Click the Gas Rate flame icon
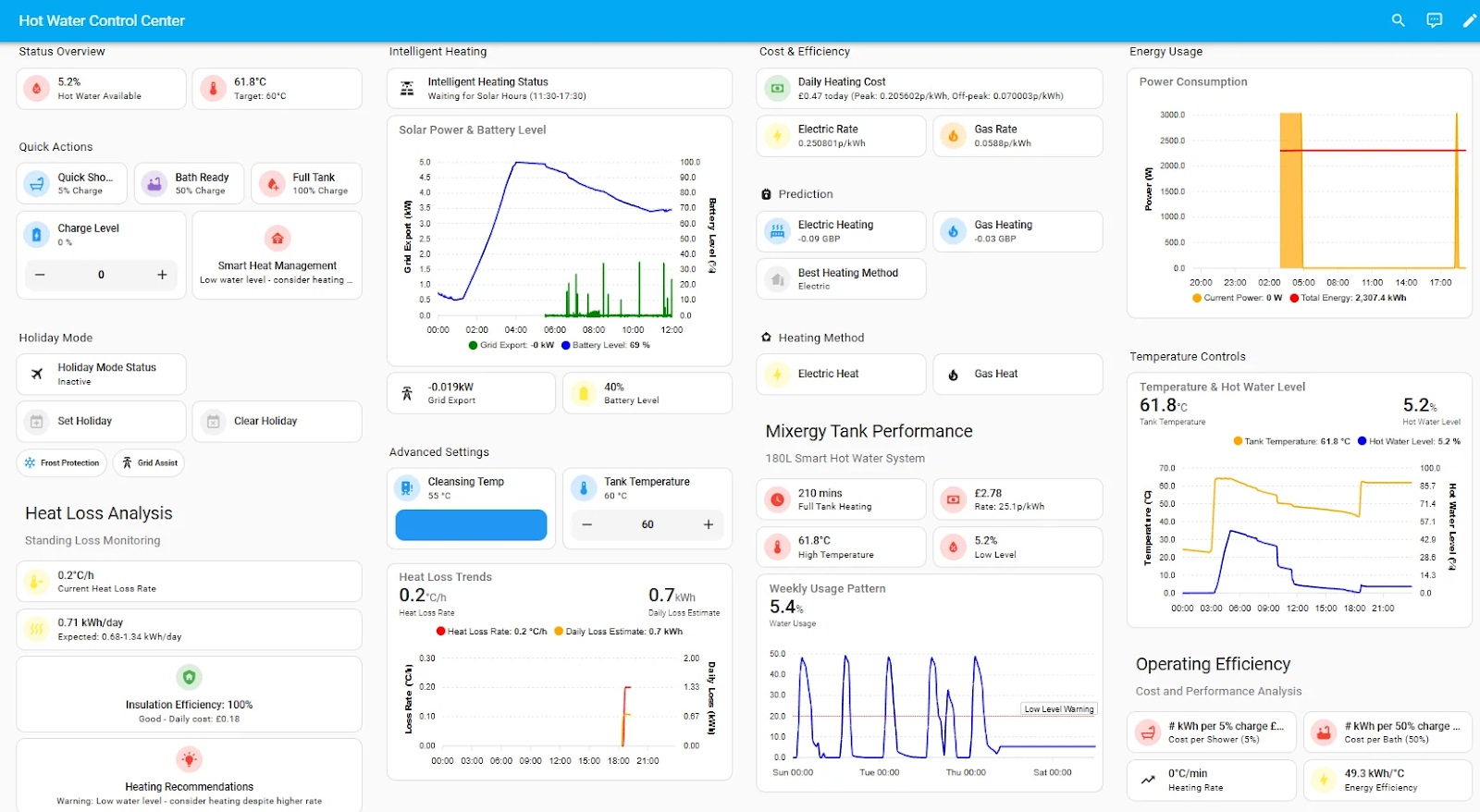This screenshot has height=812, width=1480. click(953, 136)
